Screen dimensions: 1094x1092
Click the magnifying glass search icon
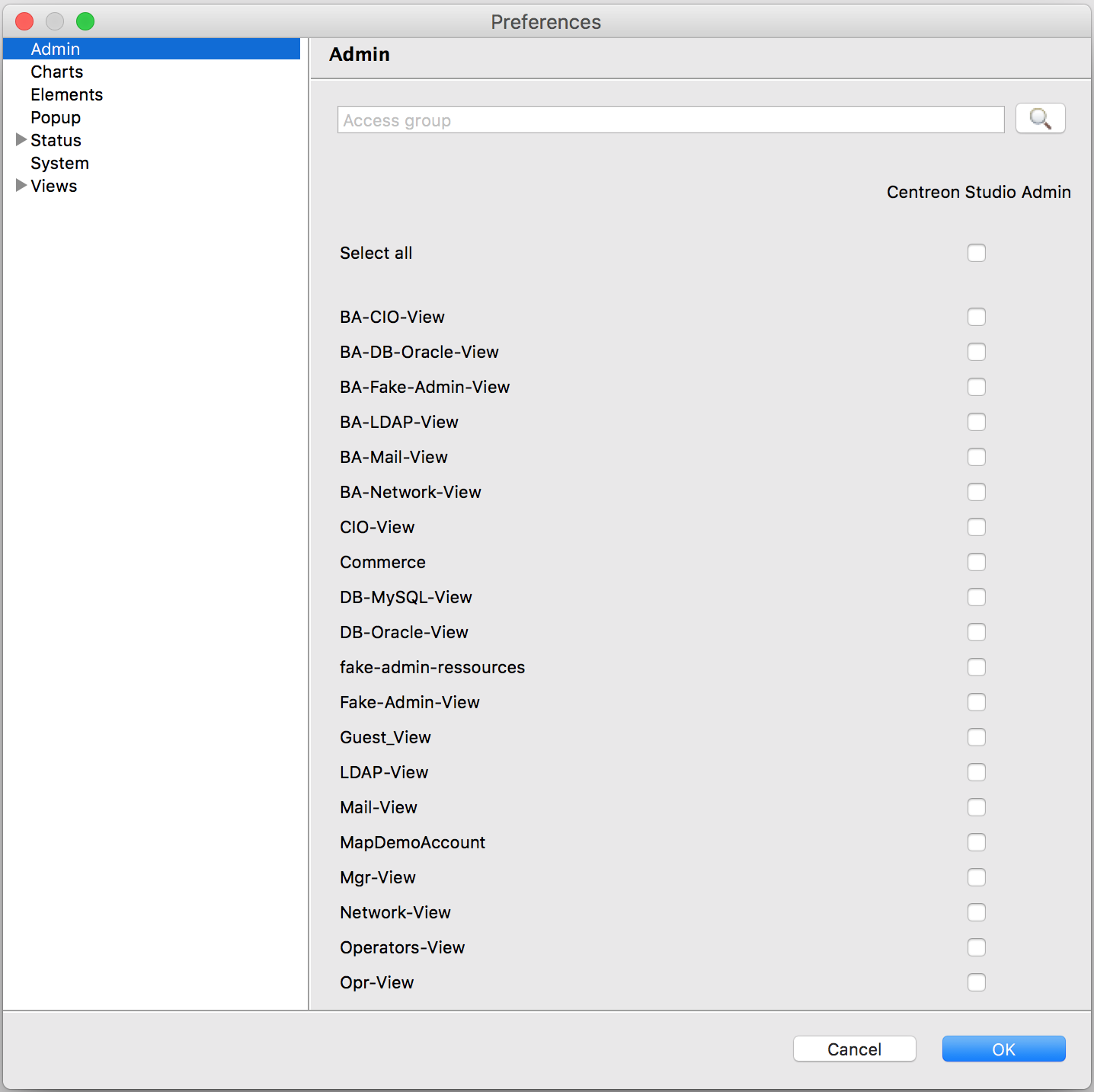pos(1040,119)
